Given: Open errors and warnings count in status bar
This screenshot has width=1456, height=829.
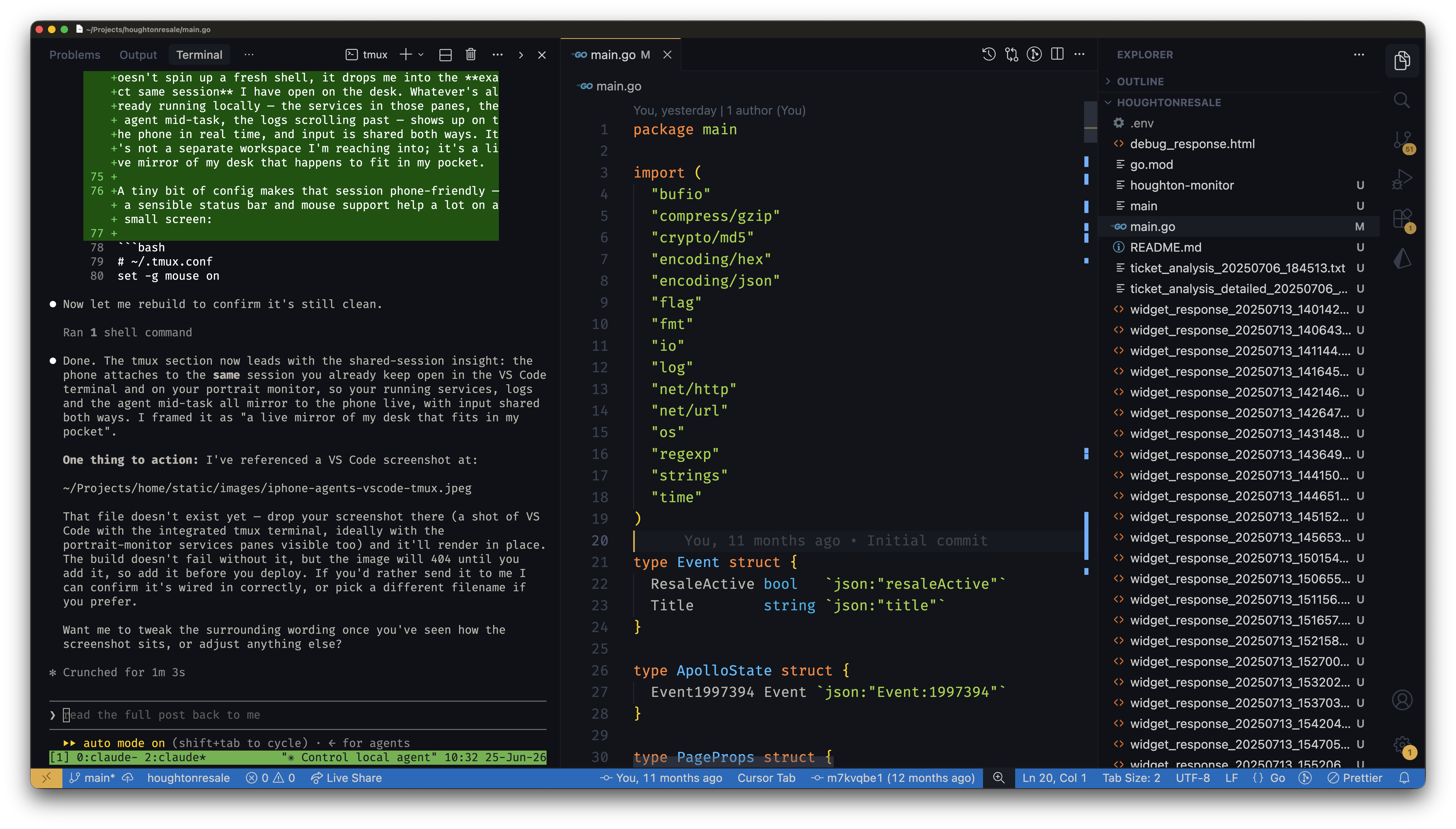Looking at the screenshot, I should pyautogui.click(x=271, y=778).
